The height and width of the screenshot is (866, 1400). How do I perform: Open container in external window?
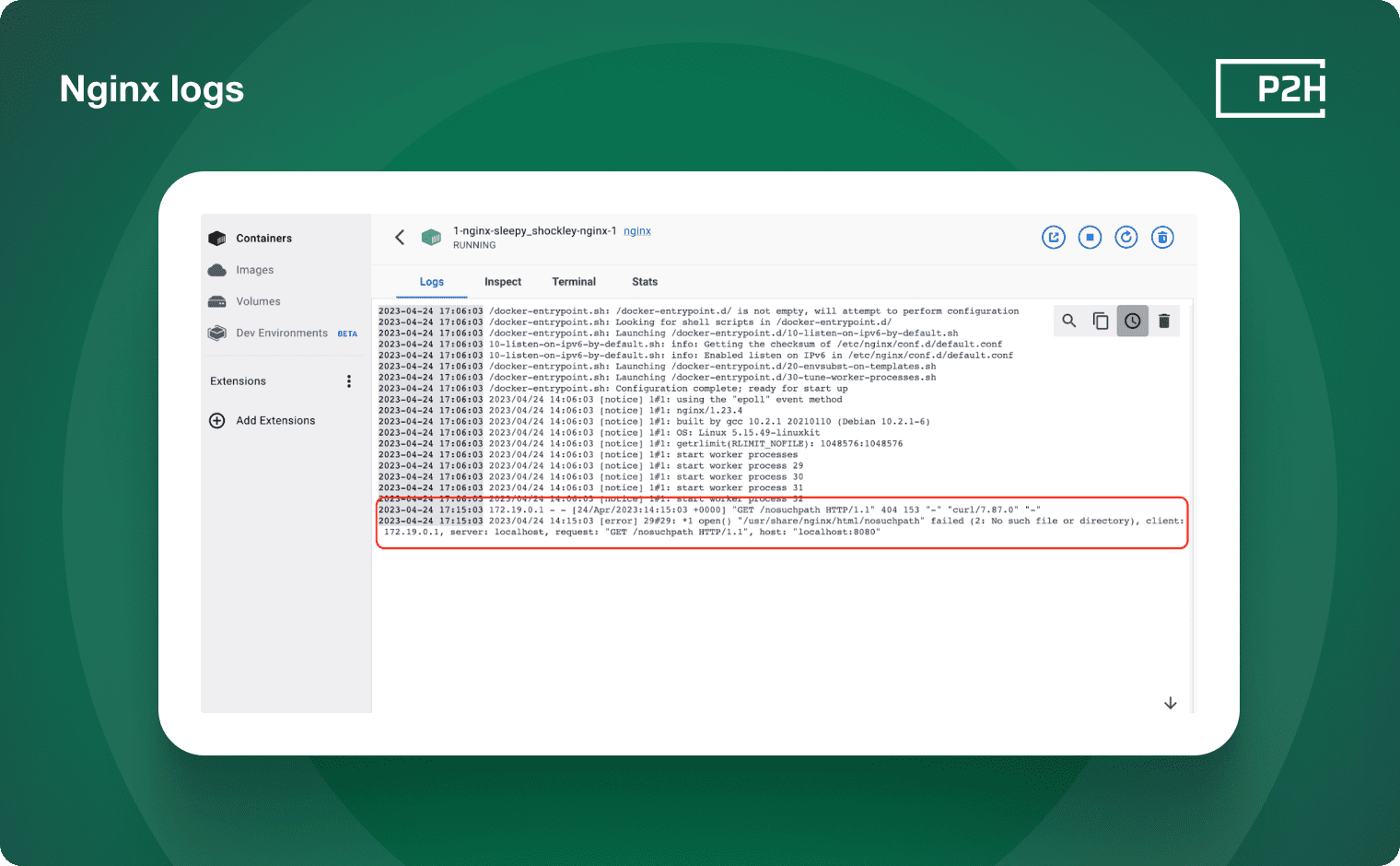(x=1054, y=237)
